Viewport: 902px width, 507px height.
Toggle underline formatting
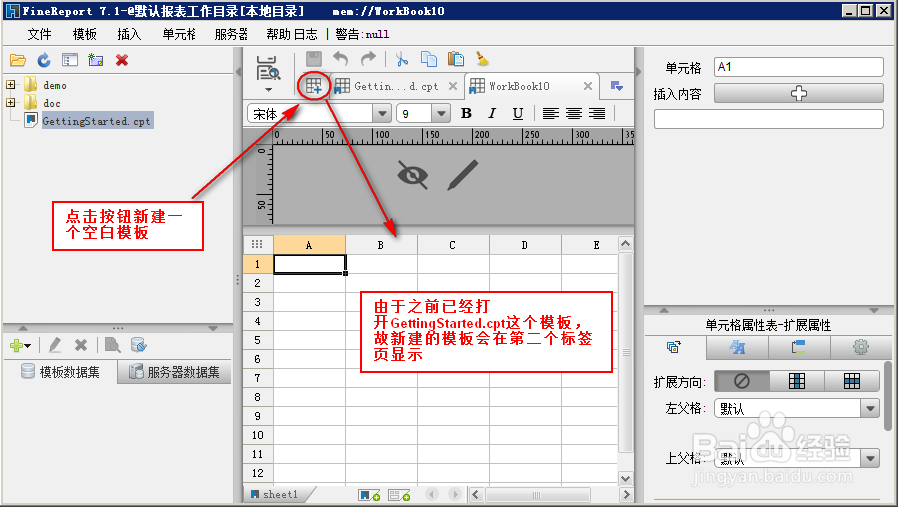[x=518, y=113]
